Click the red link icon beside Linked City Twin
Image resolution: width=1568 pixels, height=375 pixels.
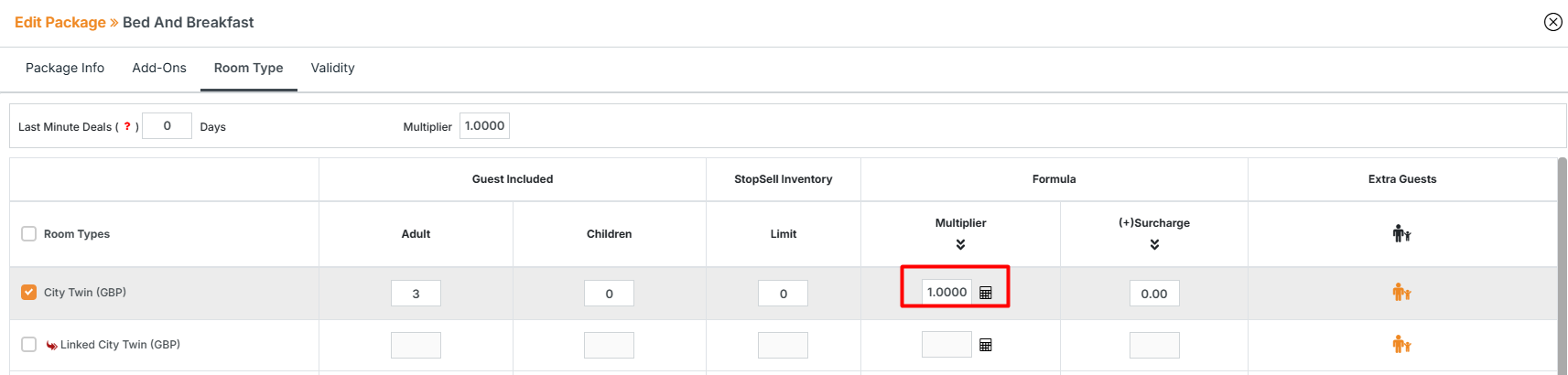tap(52, 346)
